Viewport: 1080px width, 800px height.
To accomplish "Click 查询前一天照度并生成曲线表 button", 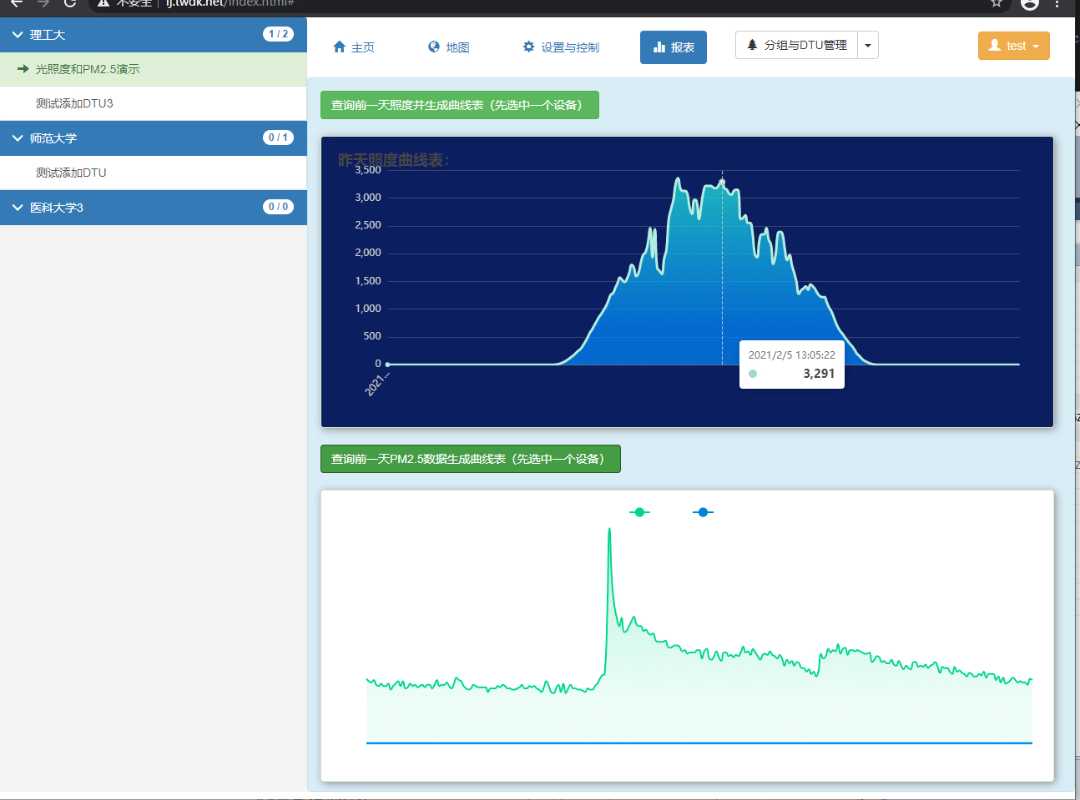I will pyautogui.click(x=459, y=105).
